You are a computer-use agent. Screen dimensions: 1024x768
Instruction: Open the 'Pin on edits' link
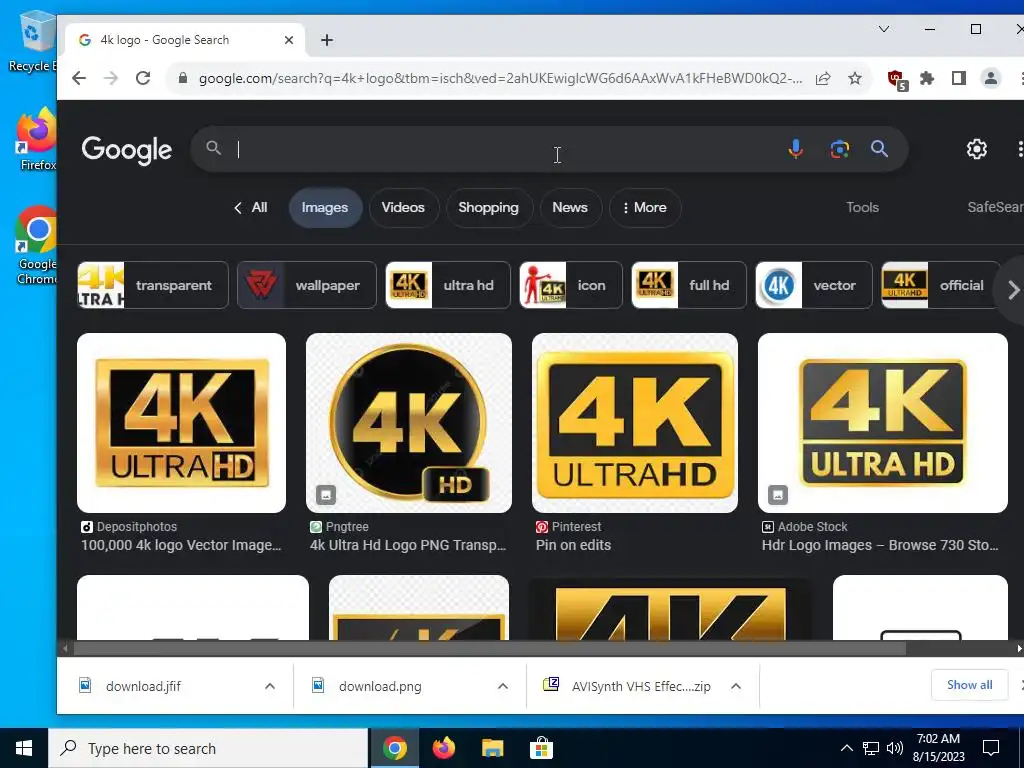click(573, 545)
